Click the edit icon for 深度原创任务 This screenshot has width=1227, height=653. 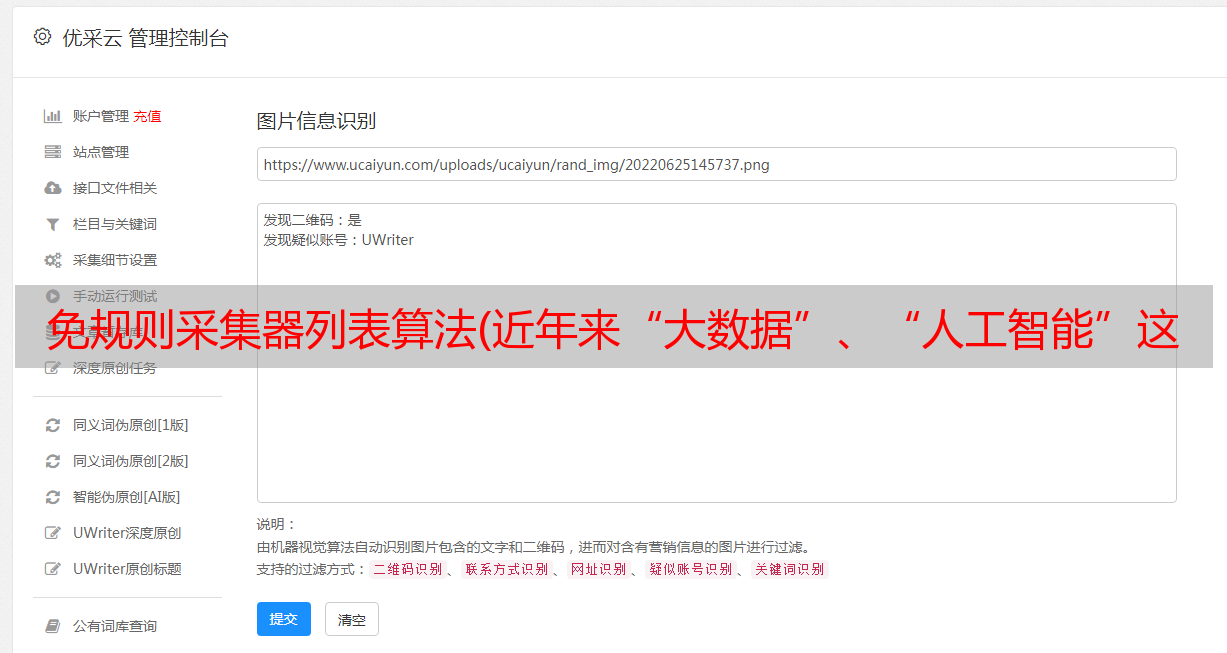point(53,368)
